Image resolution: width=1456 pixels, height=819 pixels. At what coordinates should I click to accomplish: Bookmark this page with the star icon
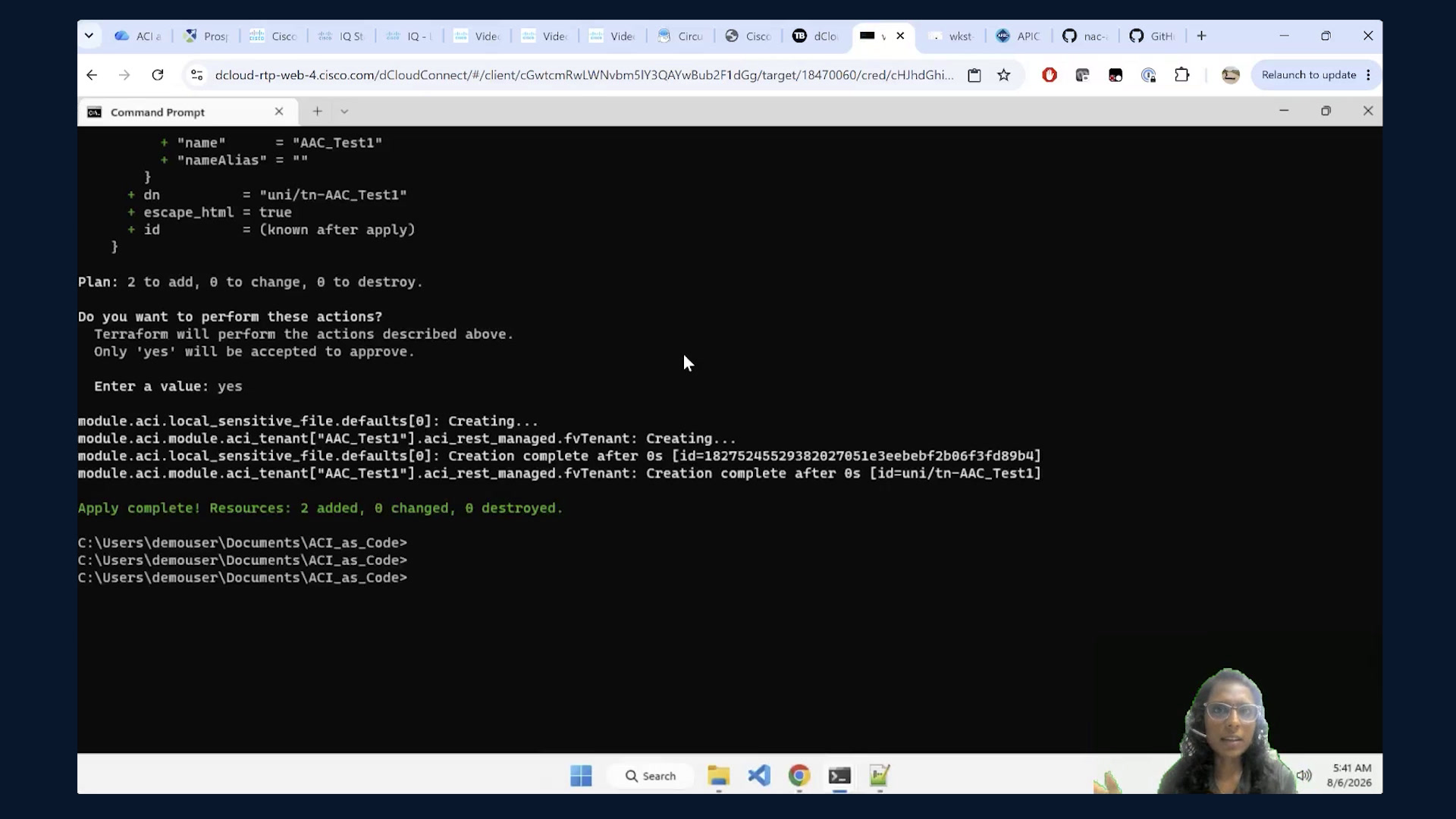pyautogui.click(x=1004, y=75)
